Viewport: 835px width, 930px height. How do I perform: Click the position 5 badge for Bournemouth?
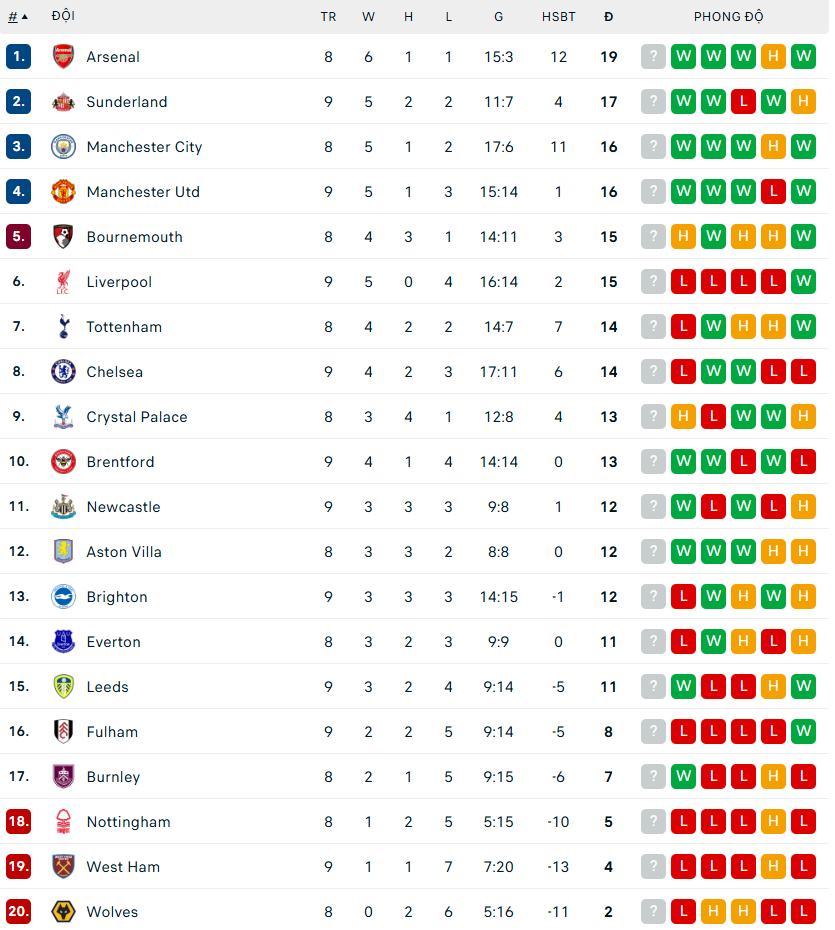tap(19, 237)
